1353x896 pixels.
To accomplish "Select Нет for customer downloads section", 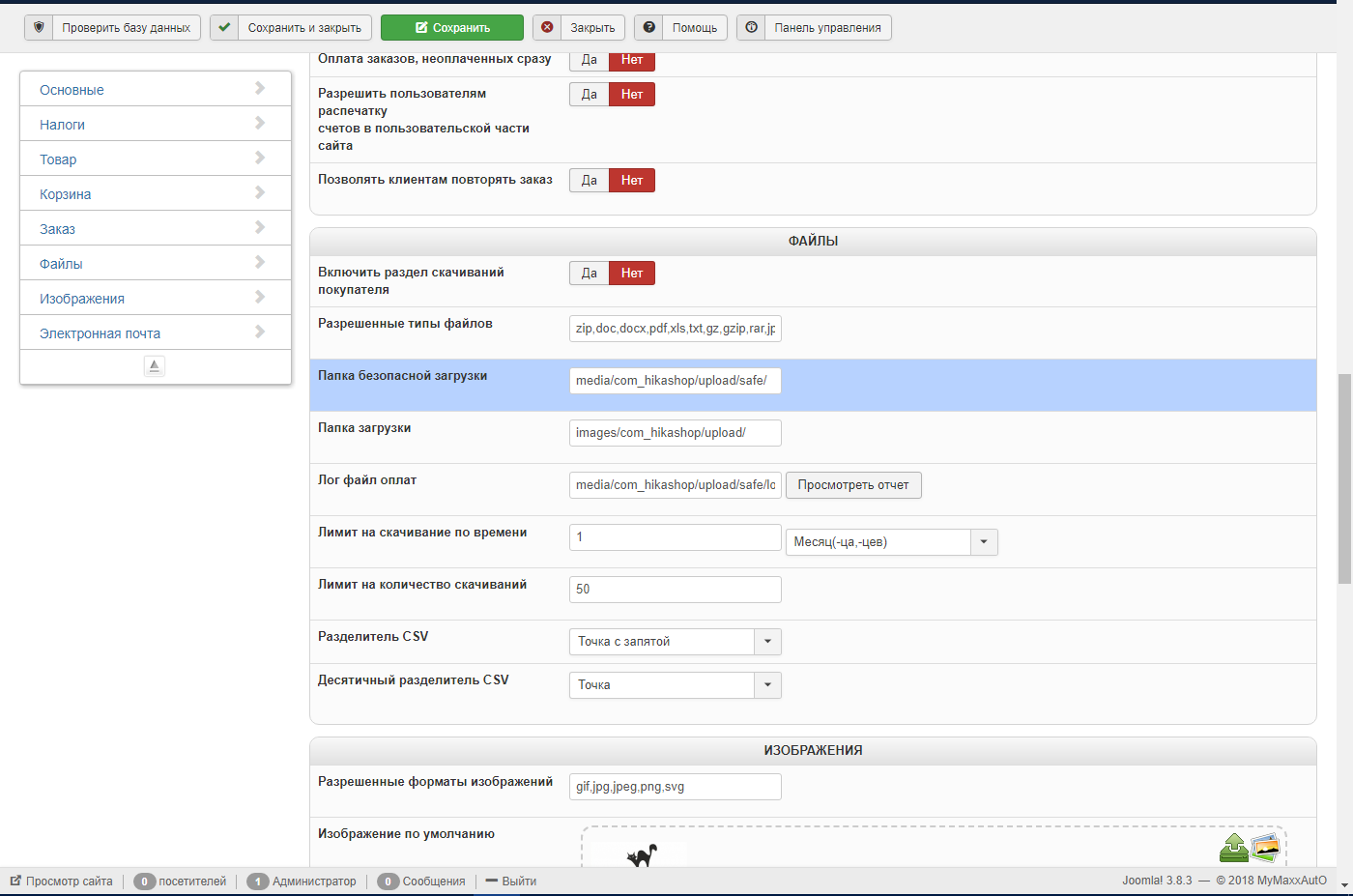I will pyautogui.click(x=632, y=274).
